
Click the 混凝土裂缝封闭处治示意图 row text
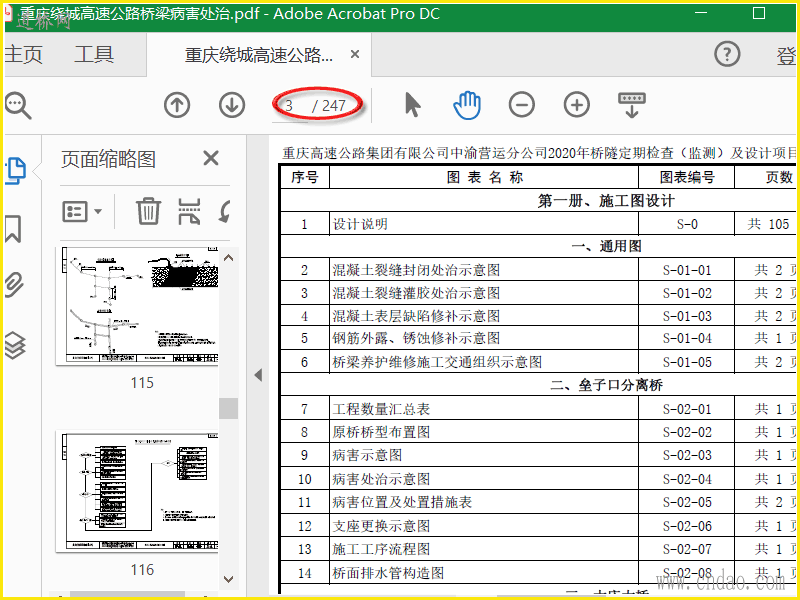pyautogui.click(x=416, y=270)
